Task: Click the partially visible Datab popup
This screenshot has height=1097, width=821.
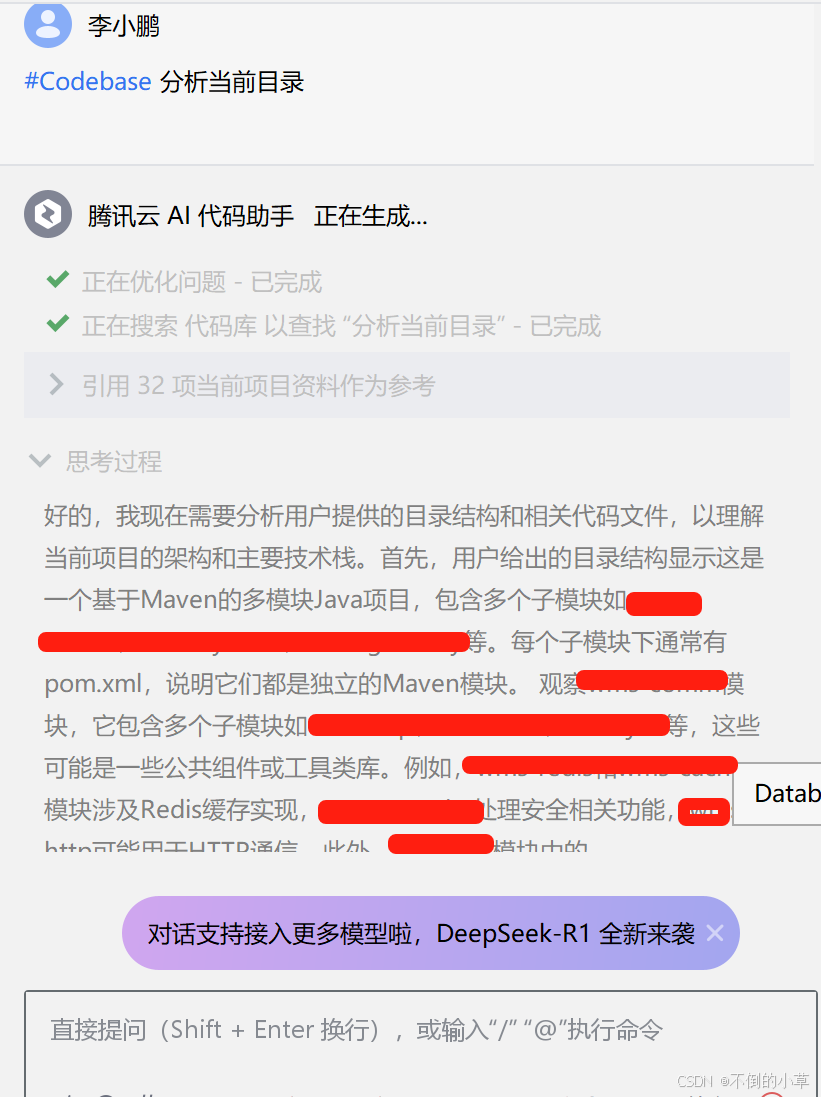Action: pos(777,793)
